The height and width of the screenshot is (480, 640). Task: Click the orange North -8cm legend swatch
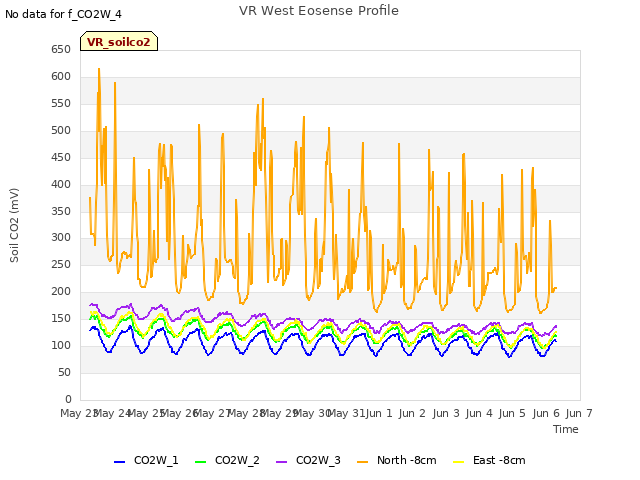(362, 462)
